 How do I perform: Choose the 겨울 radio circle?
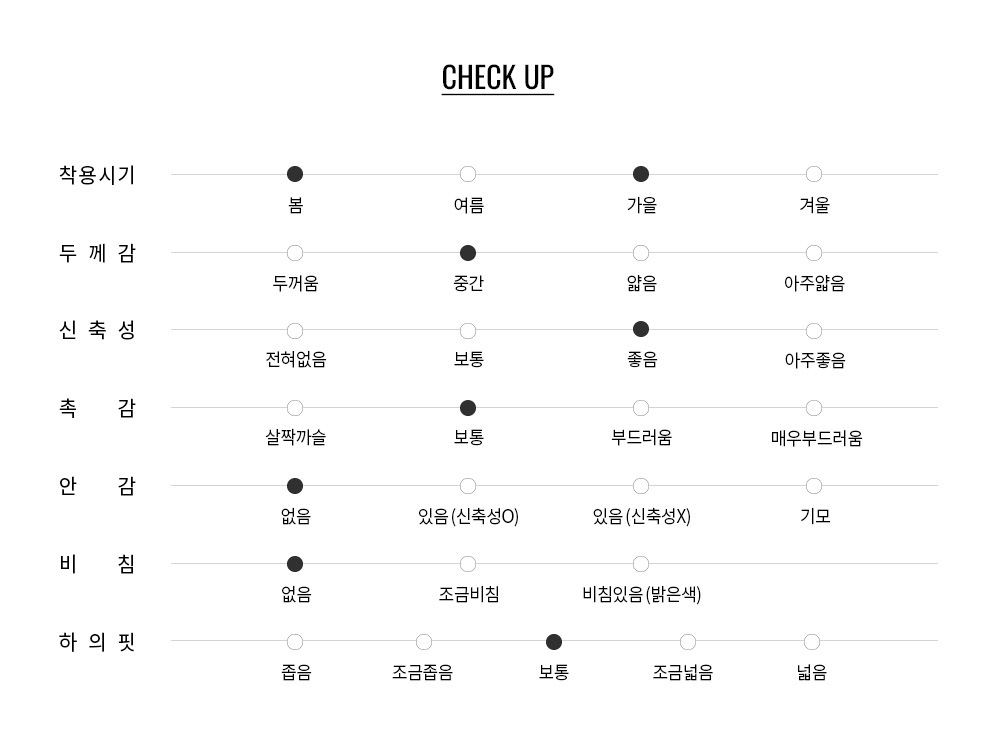click(814, 174)
